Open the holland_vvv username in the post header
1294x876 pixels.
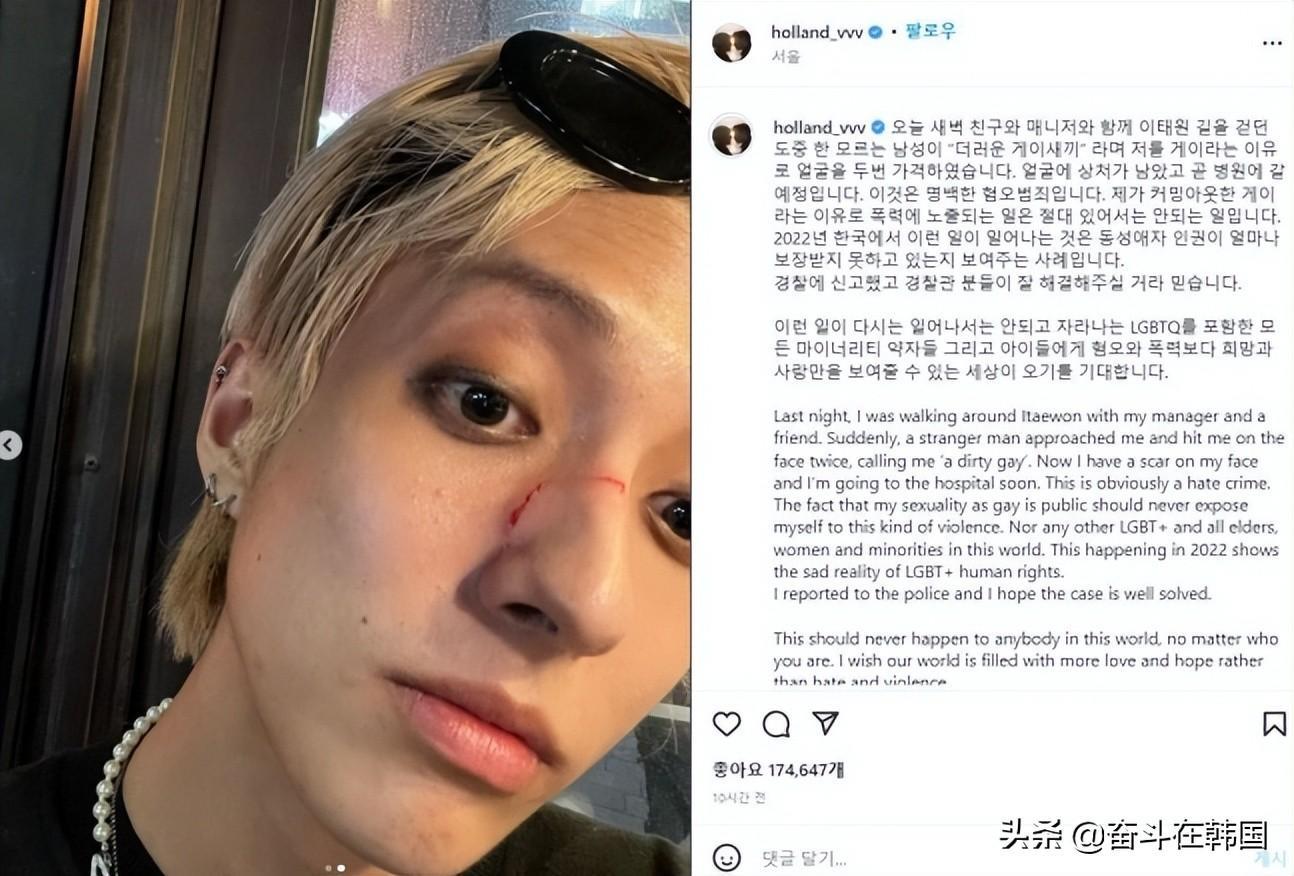pyautogui.click(x=816, y=32)
